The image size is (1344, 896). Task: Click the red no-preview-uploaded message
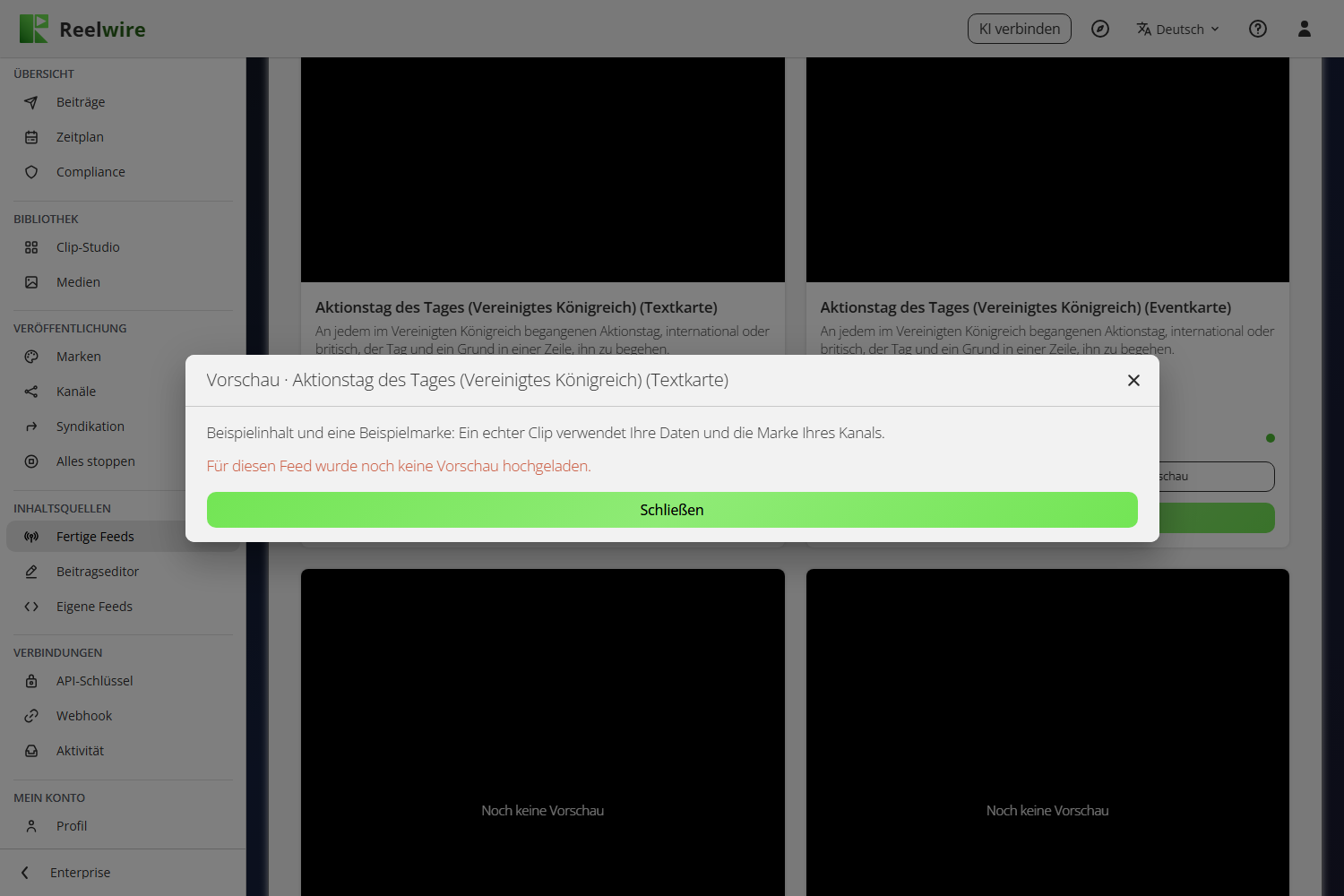point(399,466)
